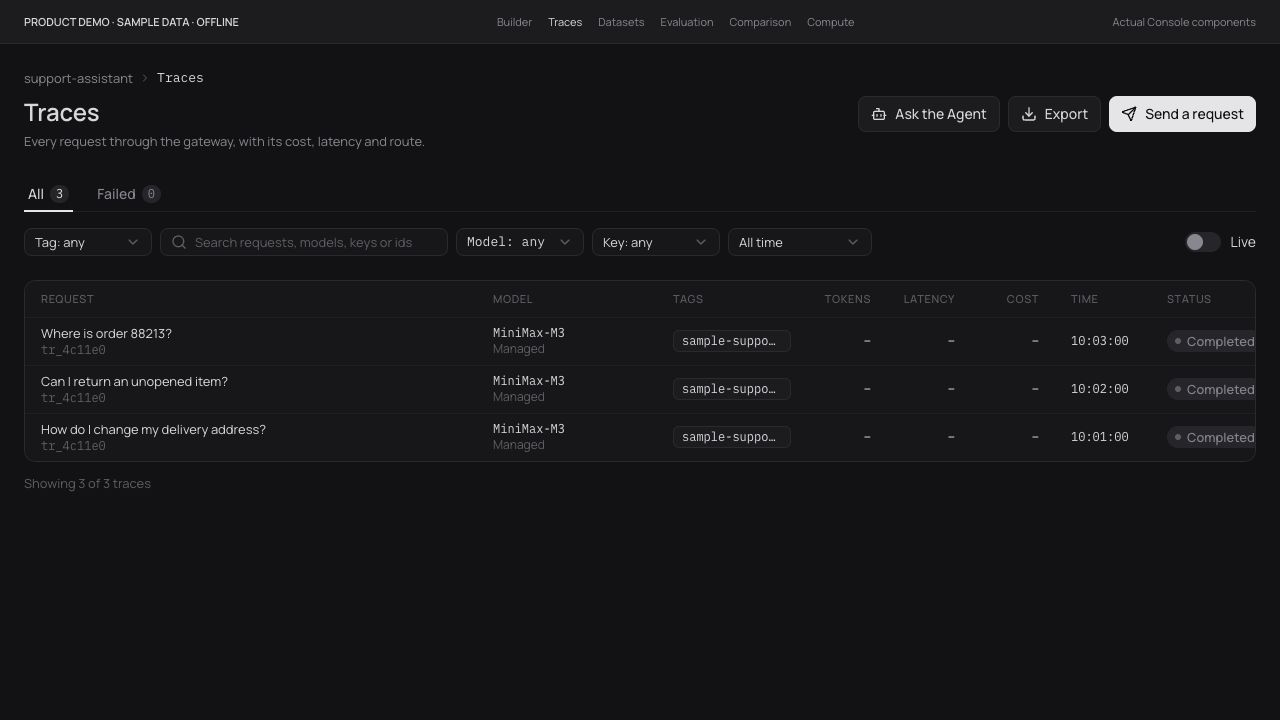1280x720 pixels.
Task: Click the Traces breadcrumb label
Action: (x=180, y=78)
